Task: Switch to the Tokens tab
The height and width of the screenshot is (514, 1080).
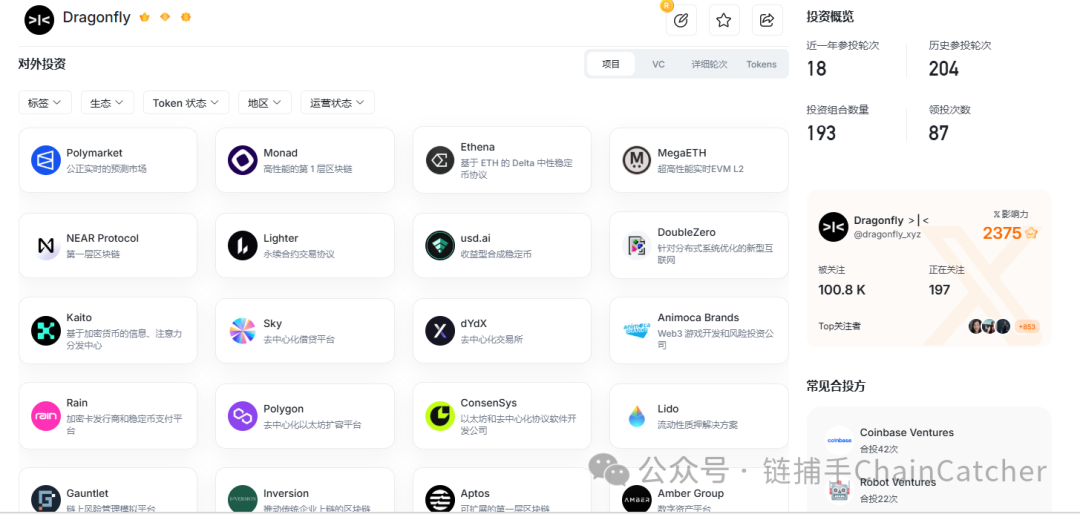Action: pyautogui.click(x=761, y=64)
